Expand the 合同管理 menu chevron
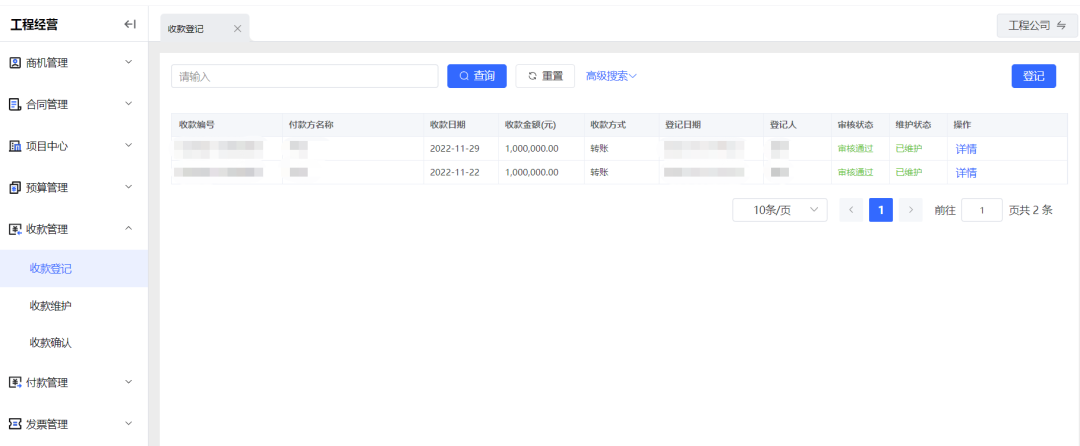Image resolution: width=1080 pixels, height=446 pixels. click(x=128, y=104)
